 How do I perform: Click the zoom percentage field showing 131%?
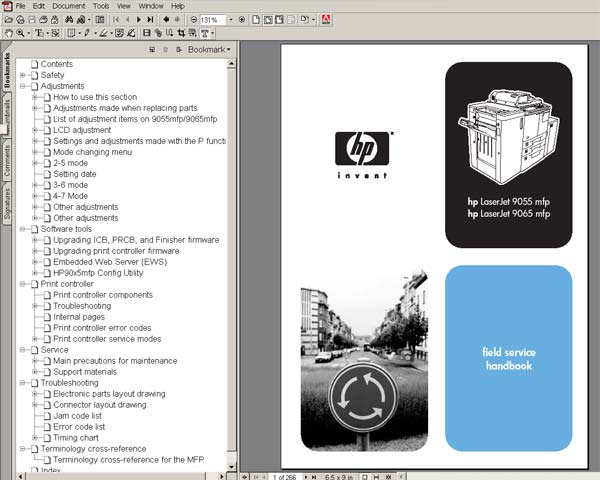click(x=213, y=20)
